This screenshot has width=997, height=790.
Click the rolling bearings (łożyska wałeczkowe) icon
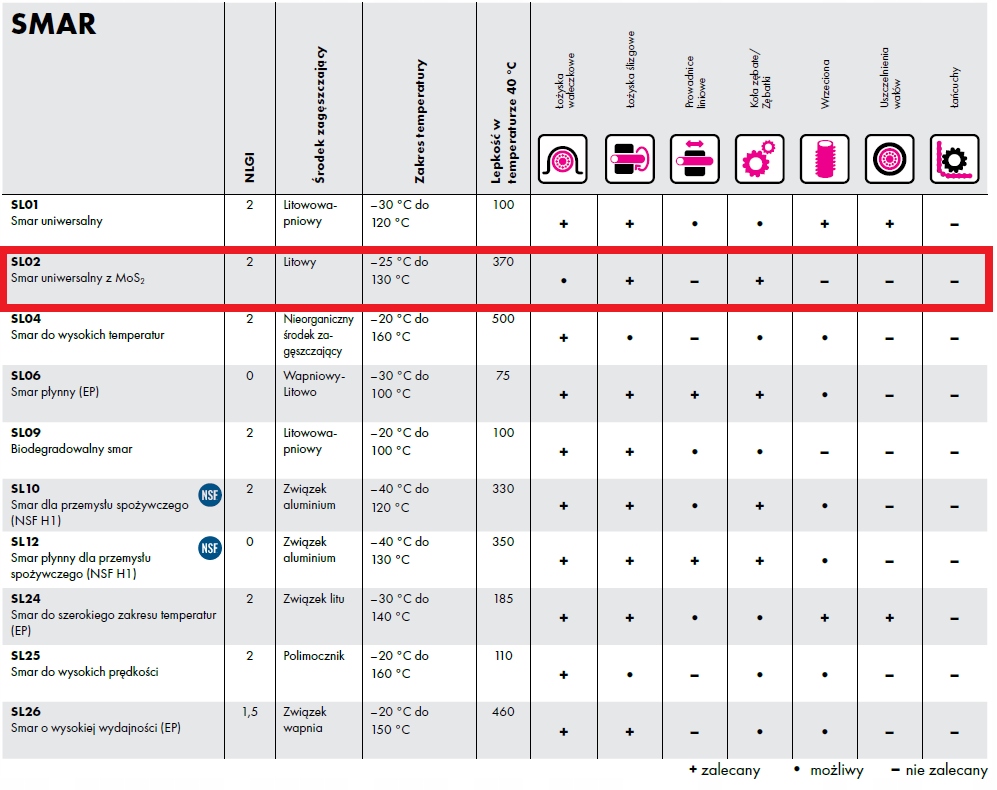pyautogui.click(x=564, y=159)
